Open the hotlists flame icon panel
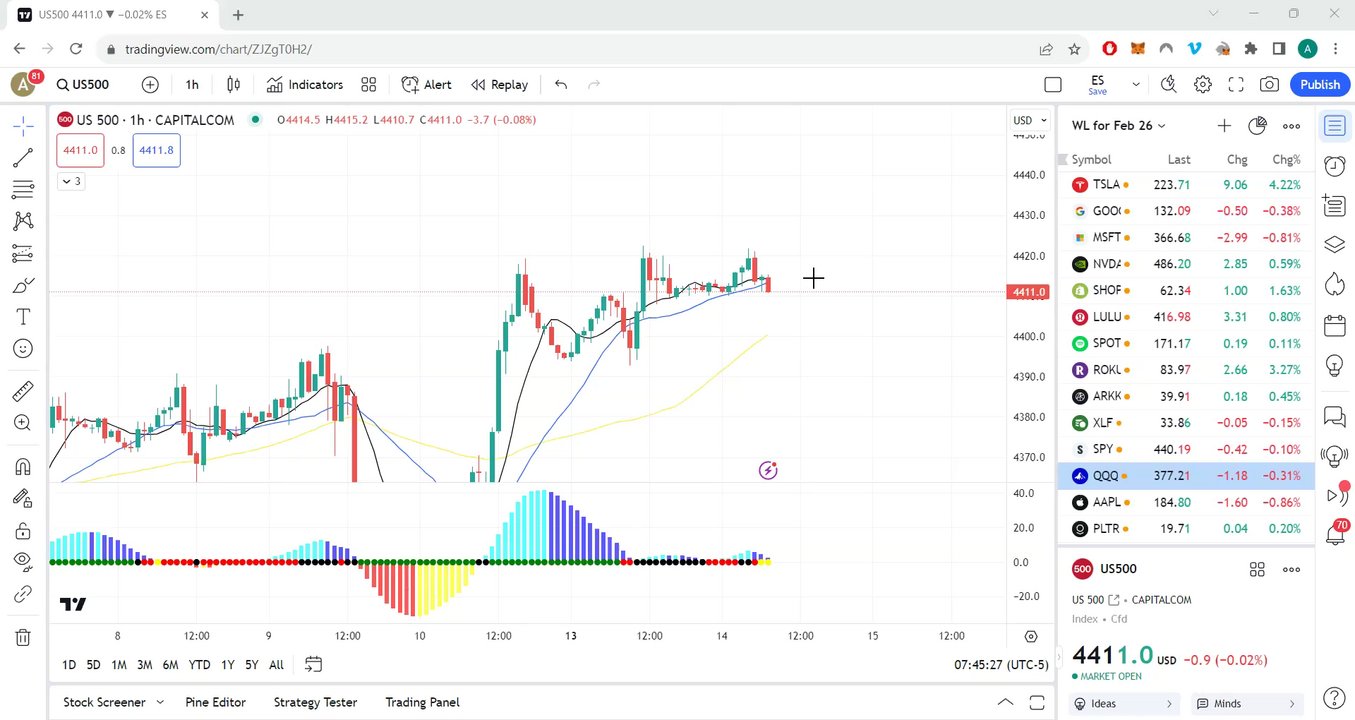 pyautogui.click(x=1334, y=284)
